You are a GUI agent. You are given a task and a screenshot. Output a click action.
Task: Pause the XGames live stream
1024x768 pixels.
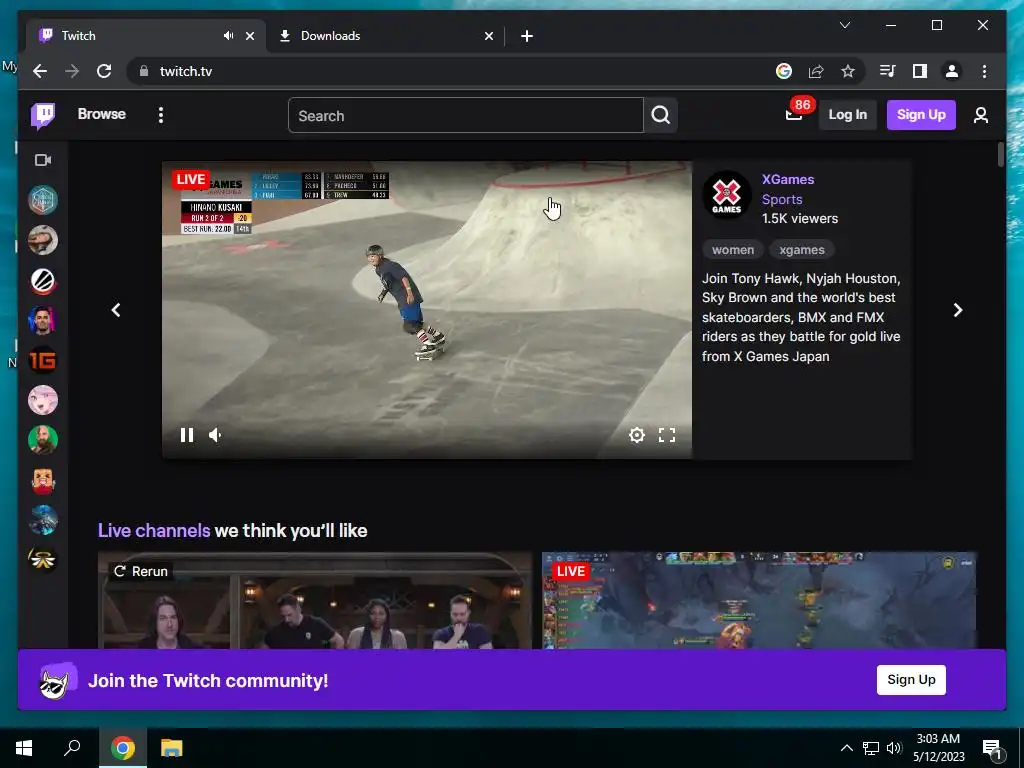click(187, 435)
